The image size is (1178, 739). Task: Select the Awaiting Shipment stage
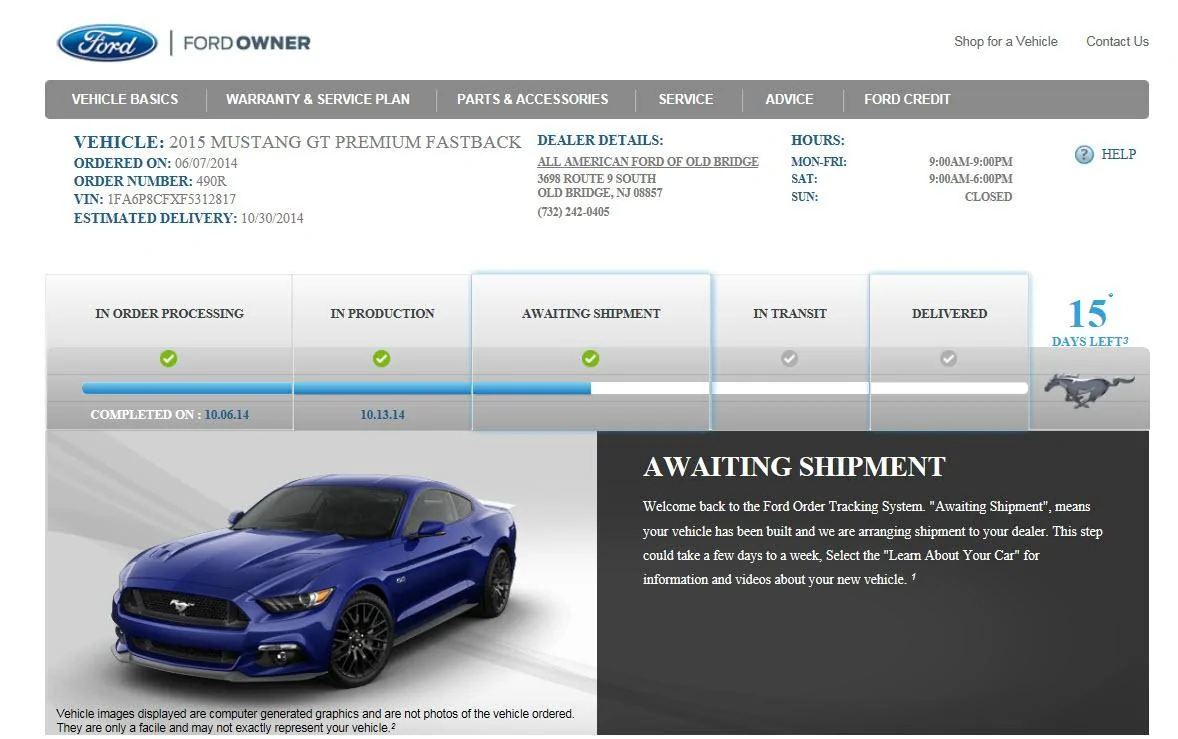pos(591,313)
